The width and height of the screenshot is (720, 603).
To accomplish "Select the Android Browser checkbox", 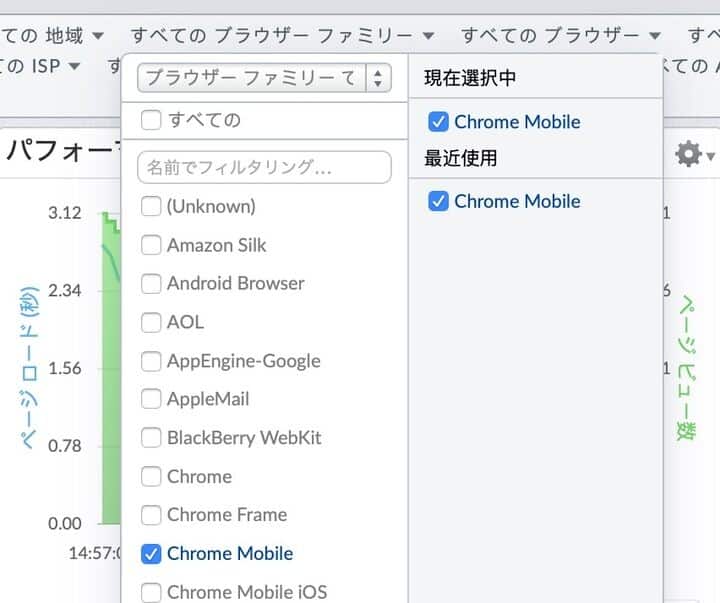I will click(x=151, y=284).
